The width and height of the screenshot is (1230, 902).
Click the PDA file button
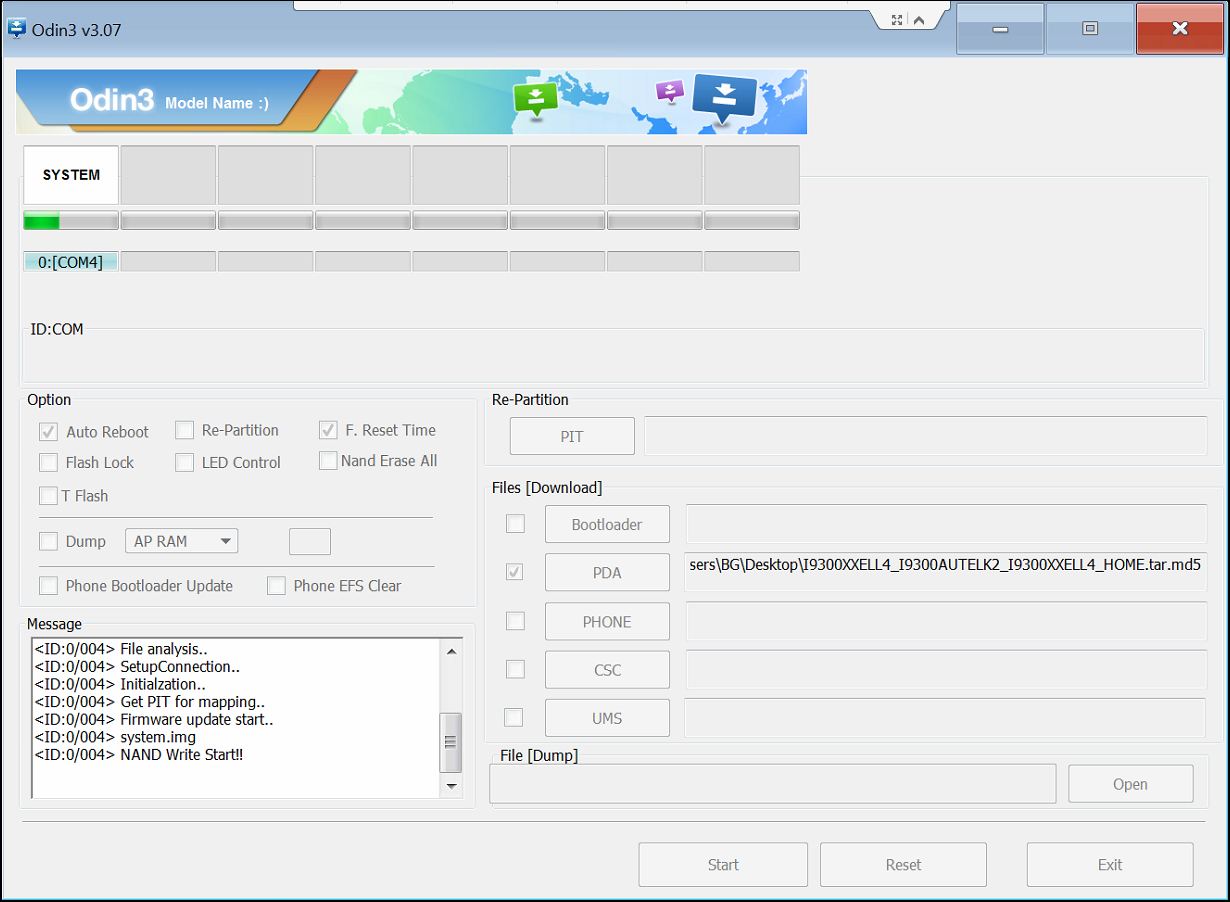607,572
